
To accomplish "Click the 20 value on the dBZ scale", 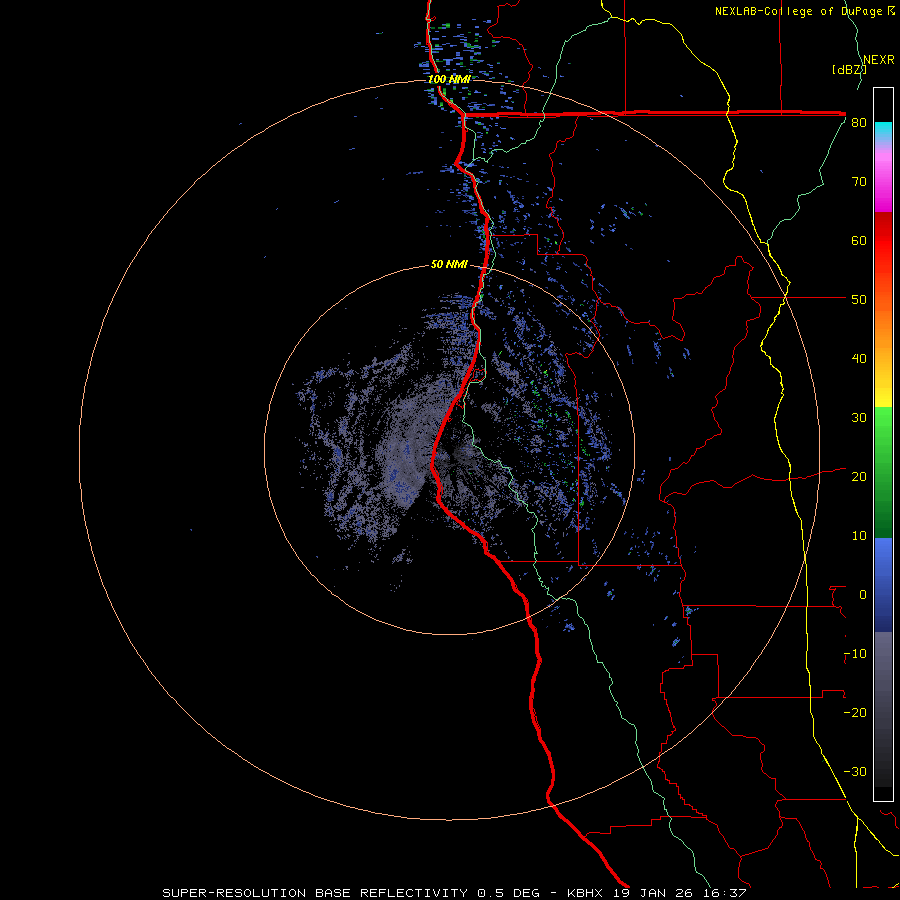I will pos(859,477).
